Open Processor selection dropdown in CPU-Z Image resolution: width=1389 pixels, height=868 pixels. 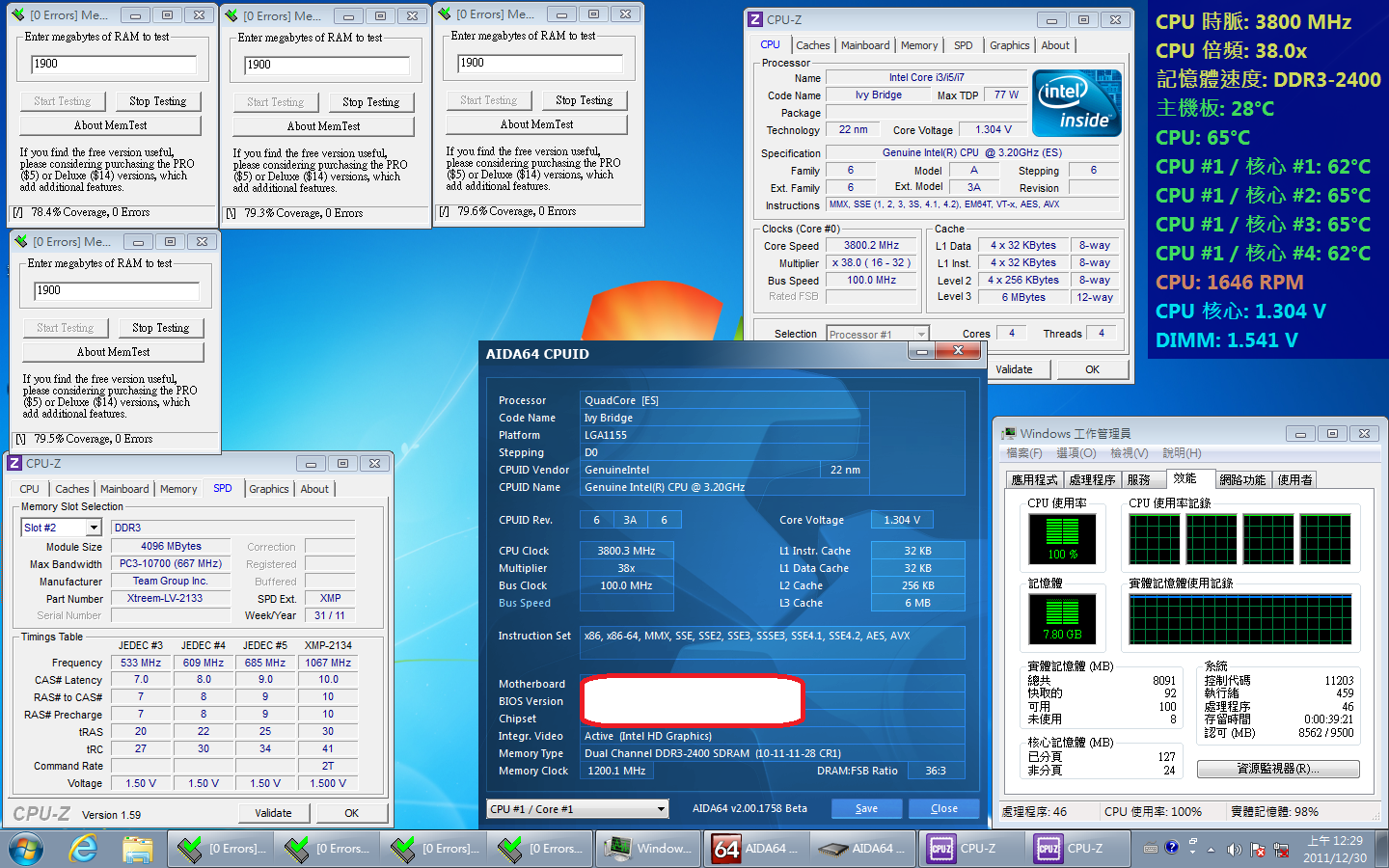pyautogui.click(x=878, y=334)
